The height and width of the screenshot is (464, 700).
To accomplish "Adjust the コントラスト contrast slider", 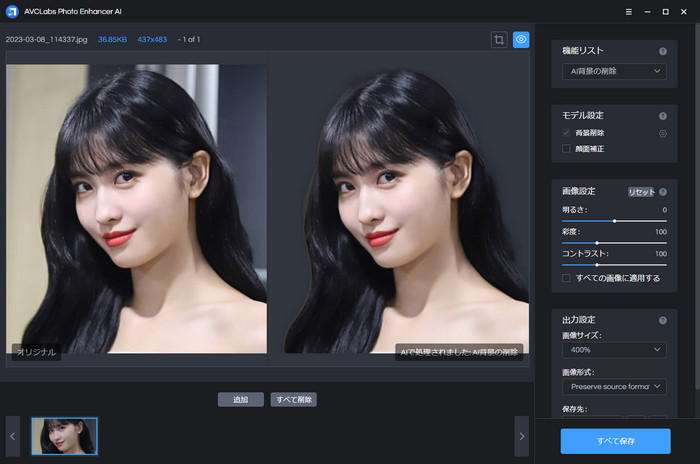I will pyautogui.click(x=614, y=265).
